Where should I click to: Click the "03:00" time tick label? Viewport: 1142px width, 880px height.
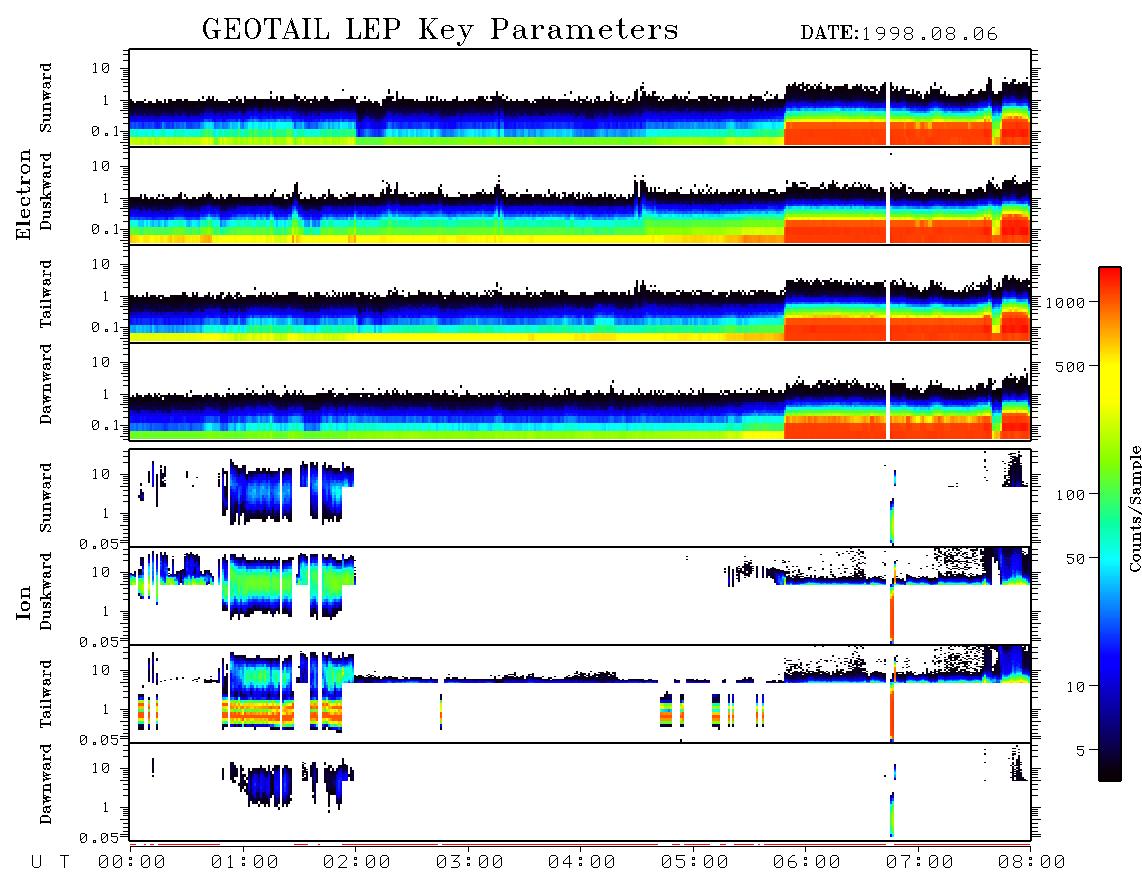click(470, 862)
